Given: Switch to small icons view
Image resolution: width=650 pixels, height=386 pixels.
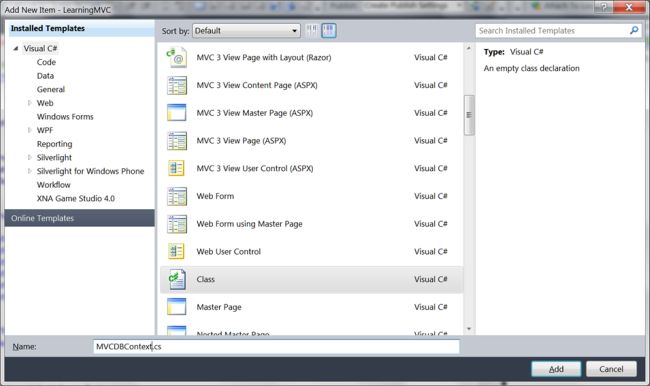Looking at the screenshot, I should pos(312,30).
